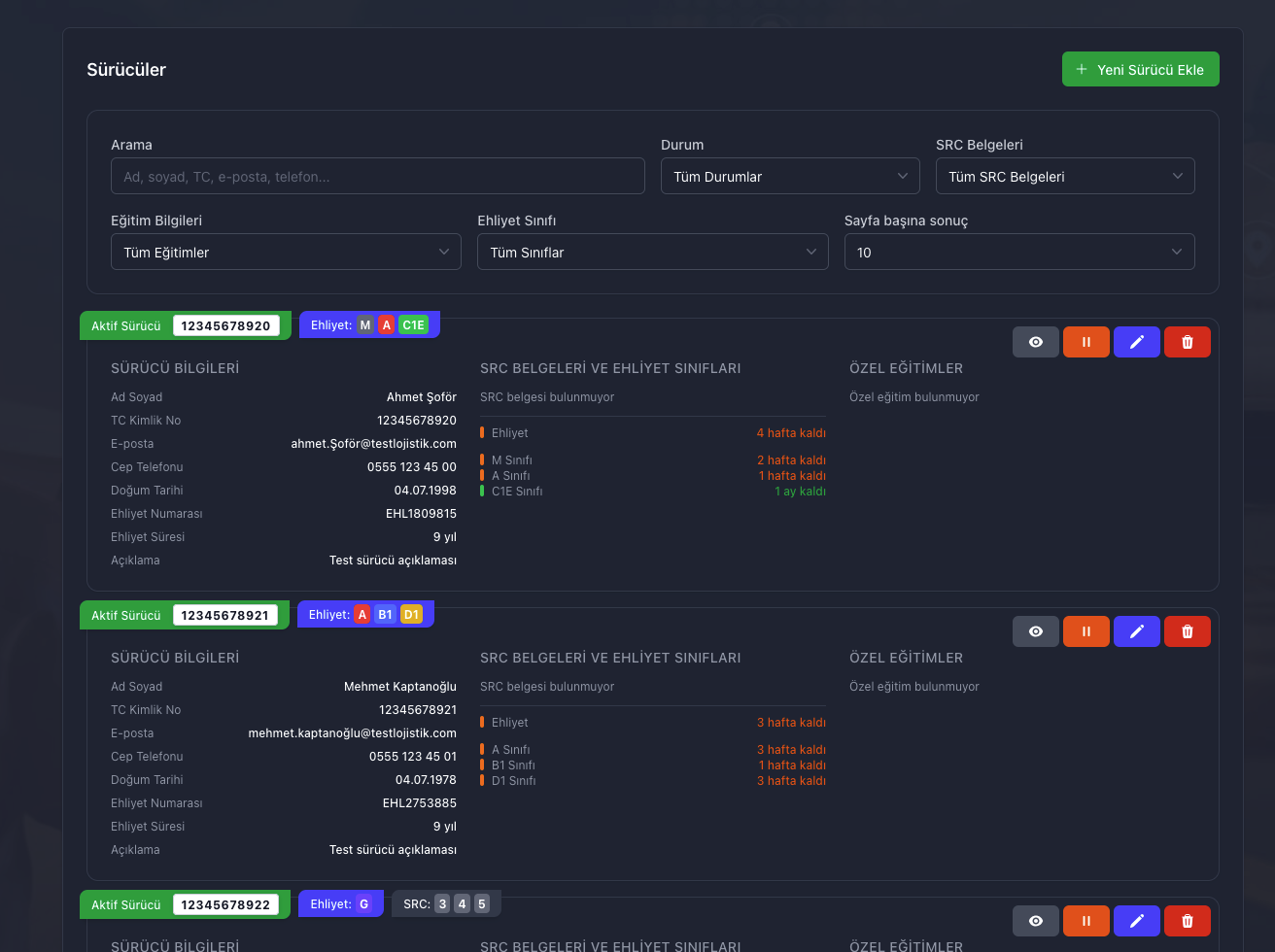
Task: Change Sayfa başına sonuç page size
Action: [x=1018, y=253]
